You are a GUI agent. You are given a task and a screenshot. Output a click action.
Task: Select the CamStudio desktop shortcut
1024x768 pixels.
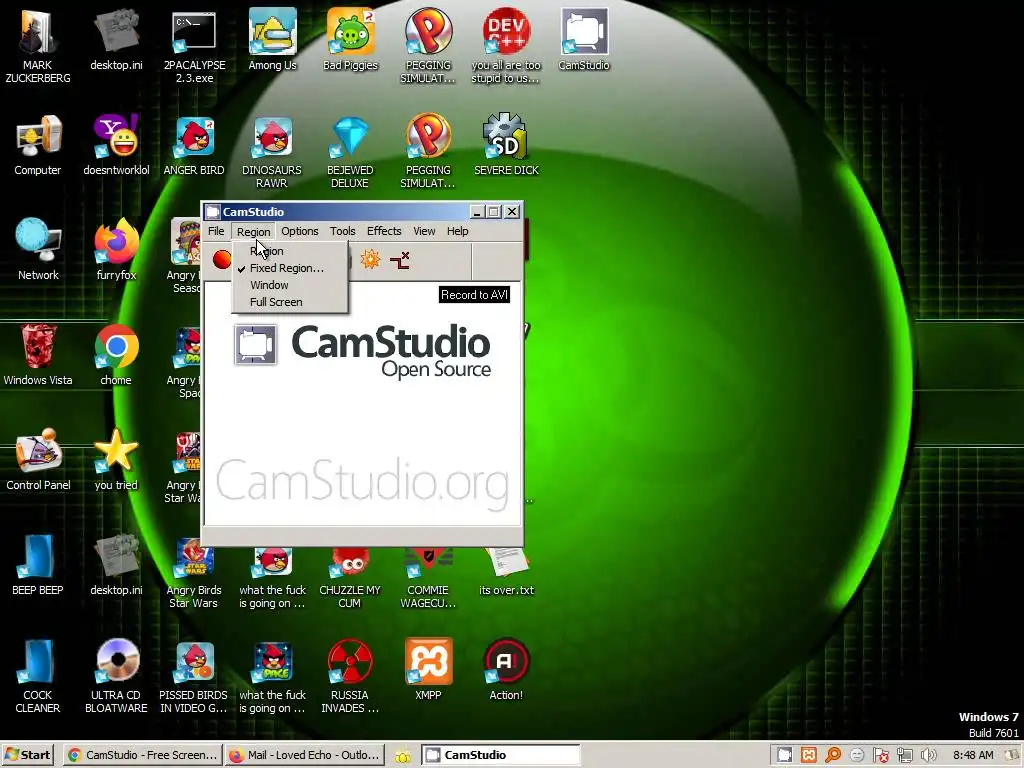pos(584,40)
